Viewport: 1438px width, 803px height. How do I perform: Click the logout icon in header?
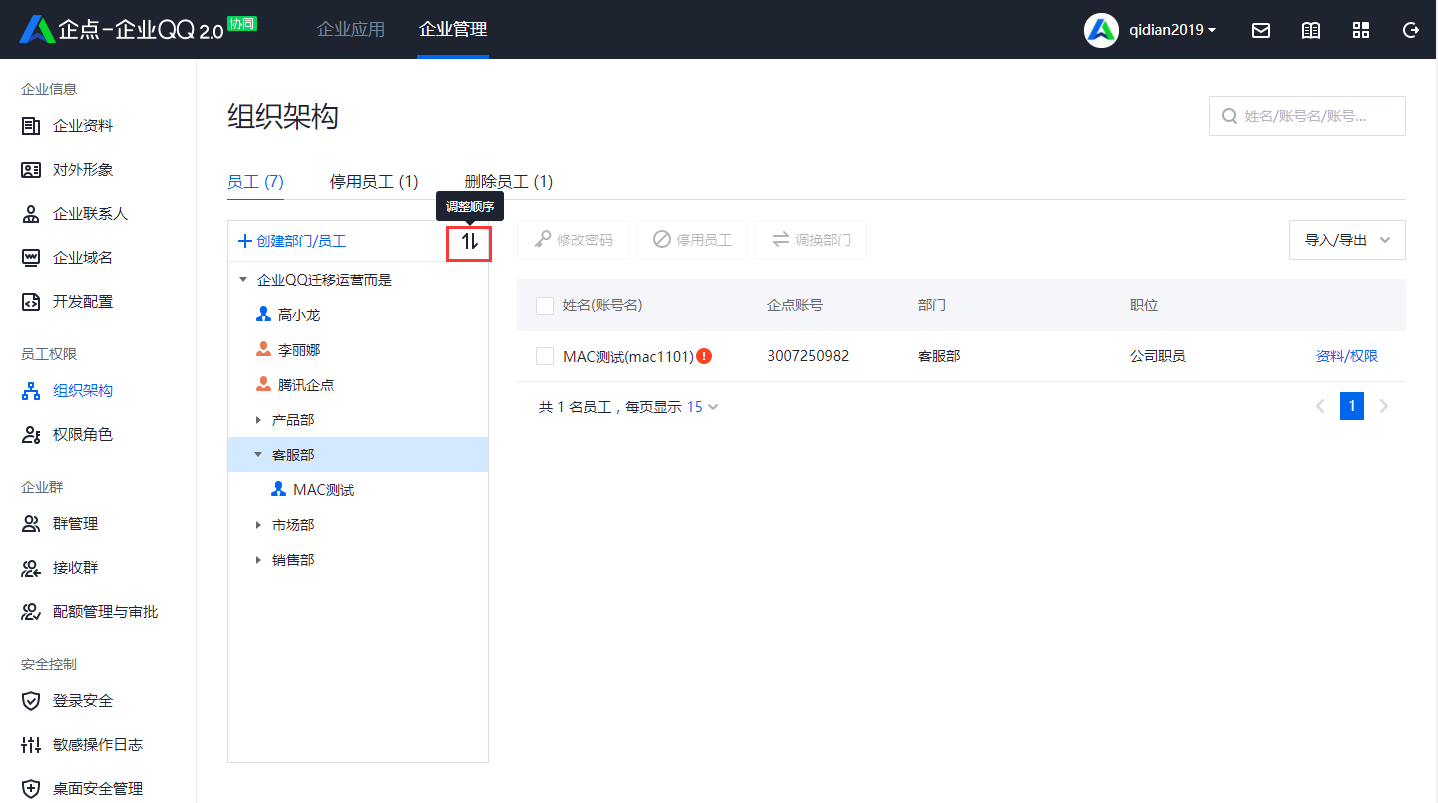click(x=1411, y=30)
